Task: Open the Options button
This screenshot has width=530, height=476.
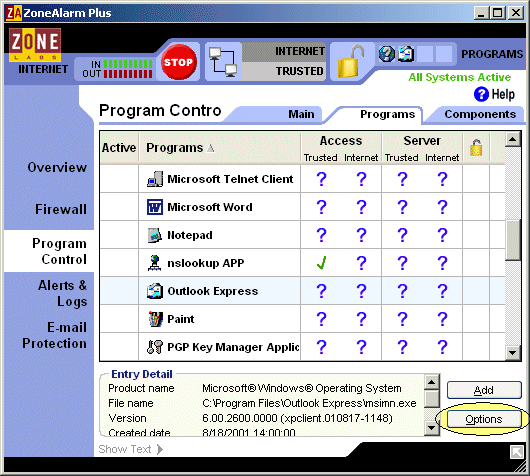Action: (x=484, y=419)
